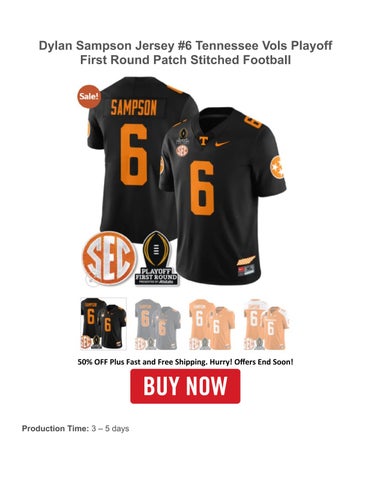Image resolution: width=371 pixels, height=480 pixels.
Task: Select the black jersey thumbnail
Action: click(104, 324)
